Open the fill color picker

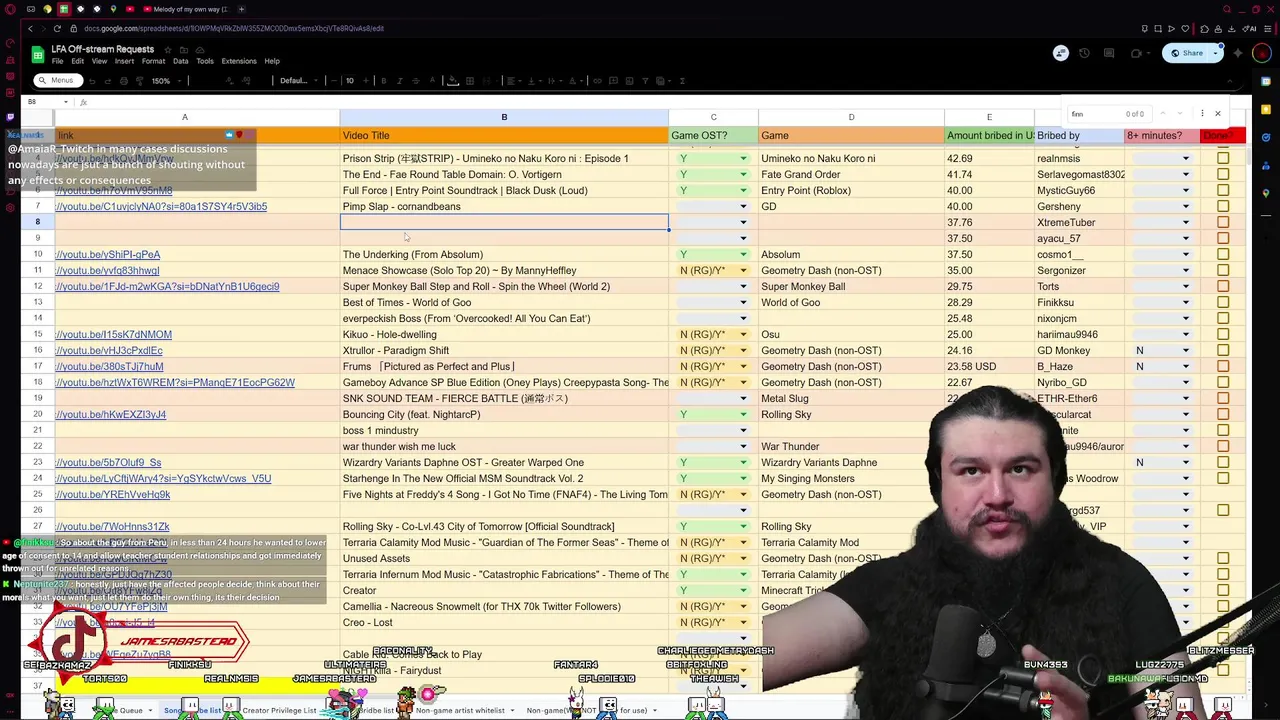point(453,80)
